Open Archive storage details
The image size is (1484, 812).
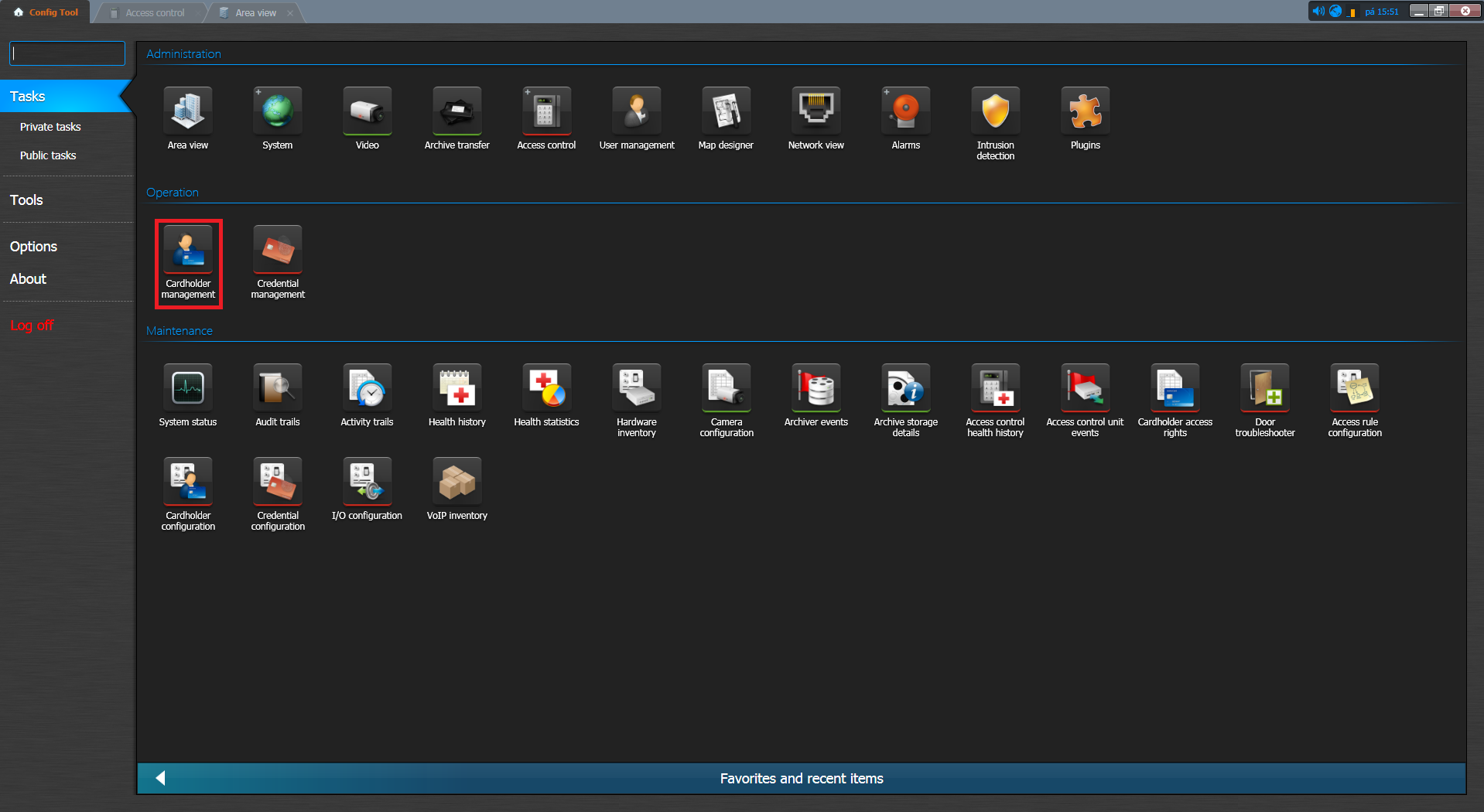pyautogui.click(x=905, y=389)
